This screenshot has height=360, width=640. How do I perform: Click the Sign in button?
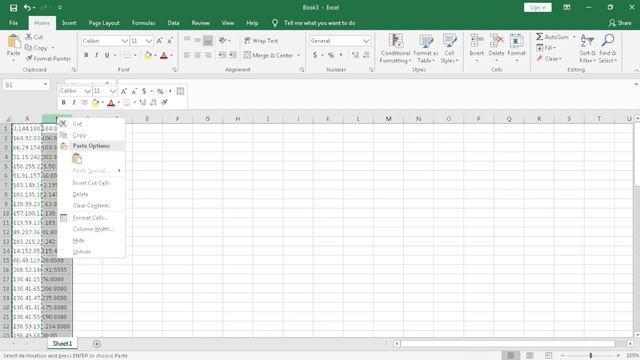538,7
